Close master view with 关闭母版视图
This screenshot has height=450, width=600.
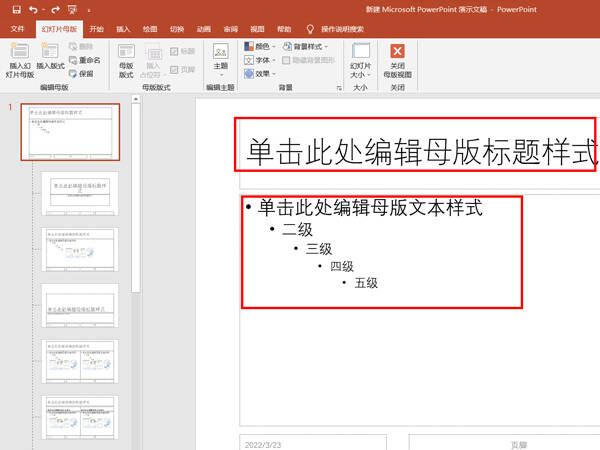(x=398, y=60)
